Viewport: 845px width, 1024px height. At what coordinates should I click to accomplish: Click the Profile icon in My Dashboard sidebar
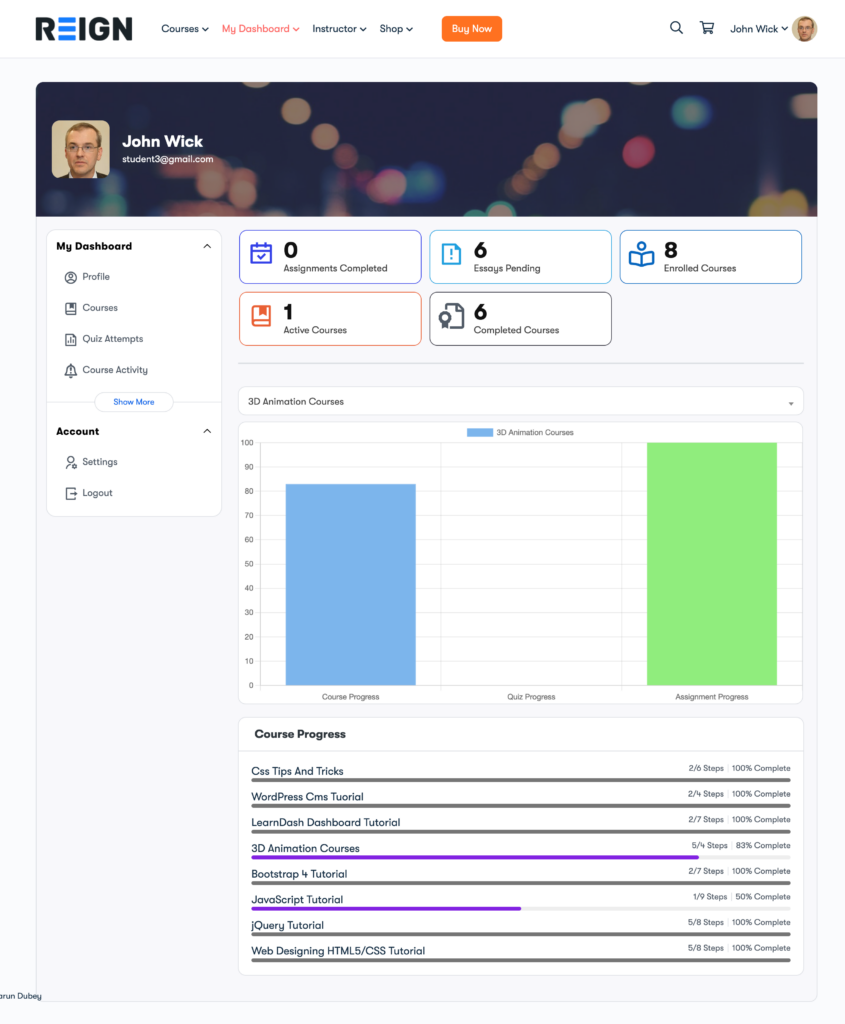point(70,277)
